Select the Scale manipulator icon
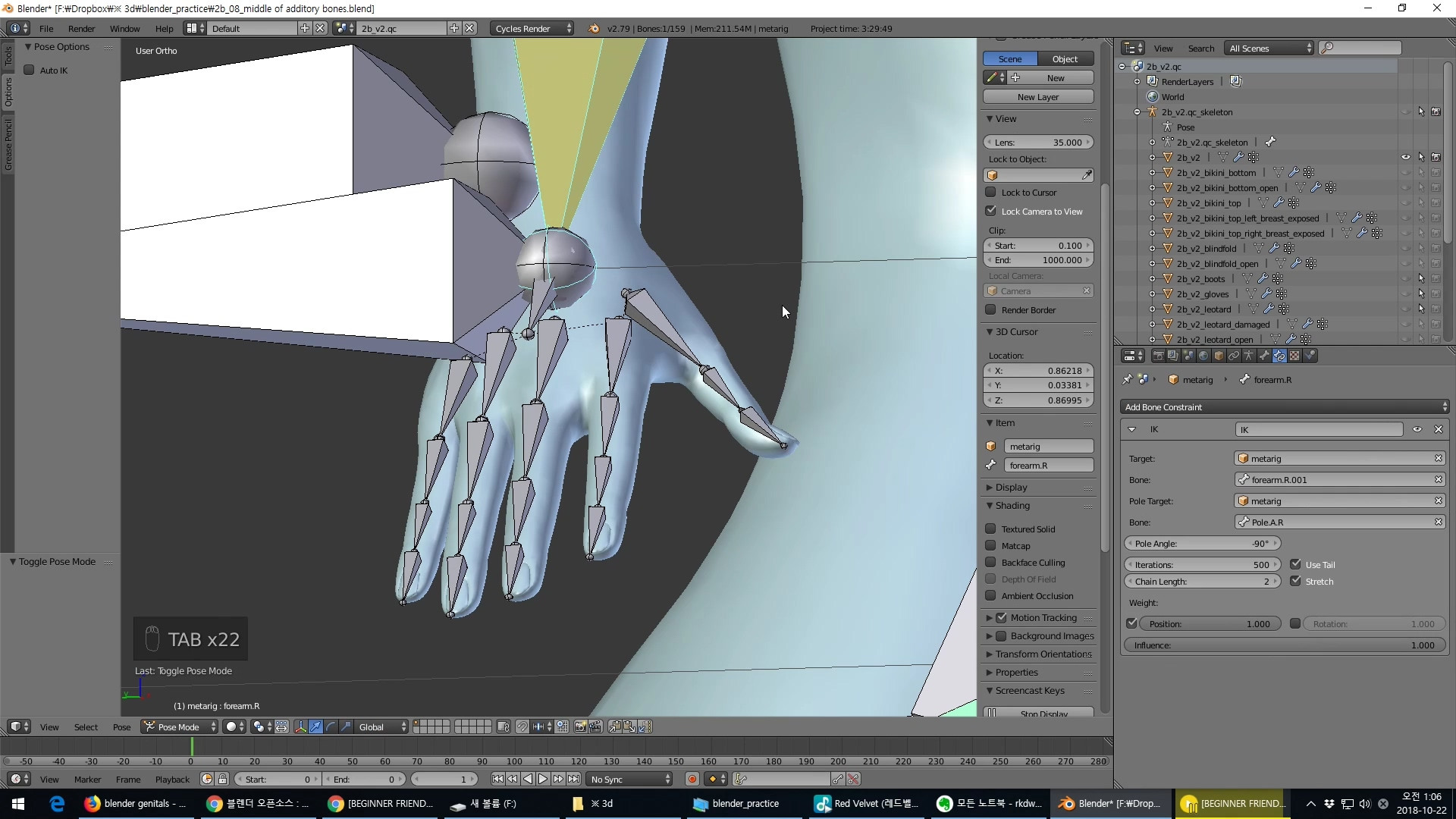Screen dimensions: 1456x819 [346, 726]
